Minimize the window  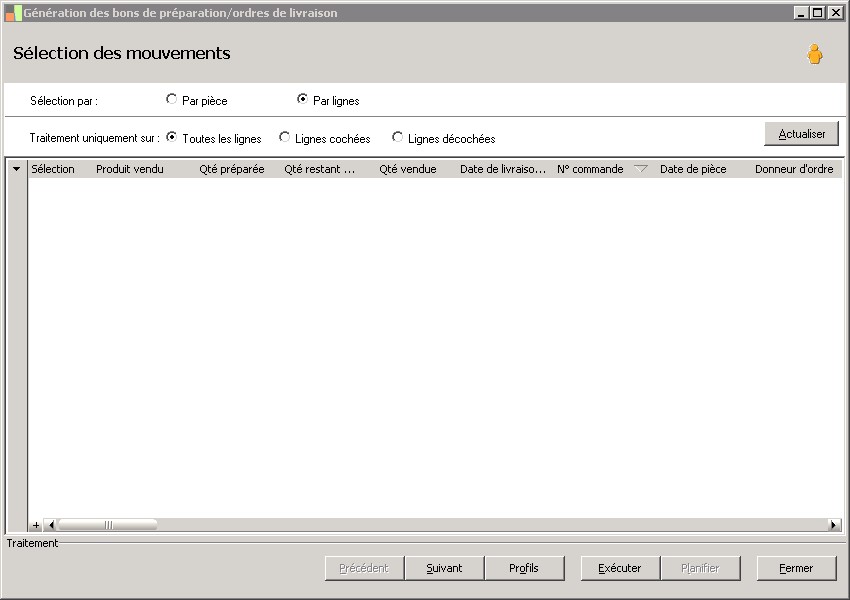[x=802, y=12]
